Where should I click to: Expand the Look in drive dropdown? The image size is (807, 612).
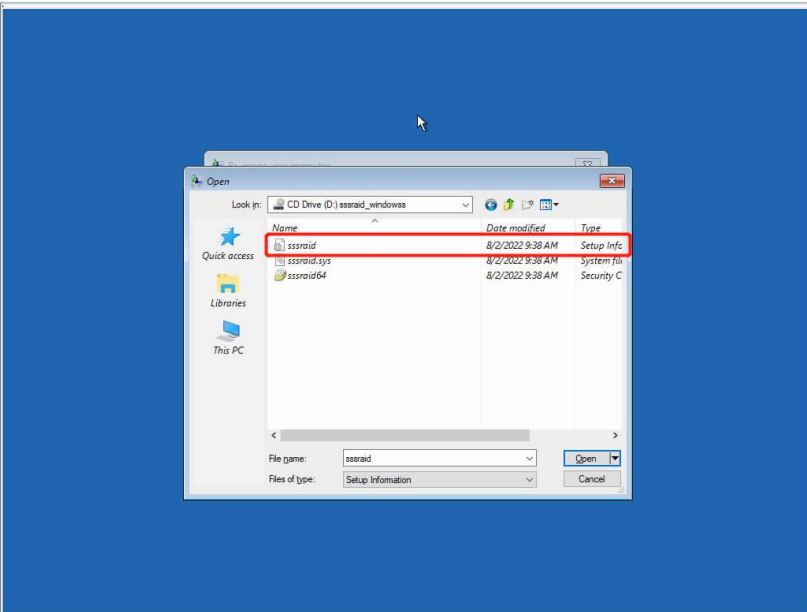tap(465, 205)
